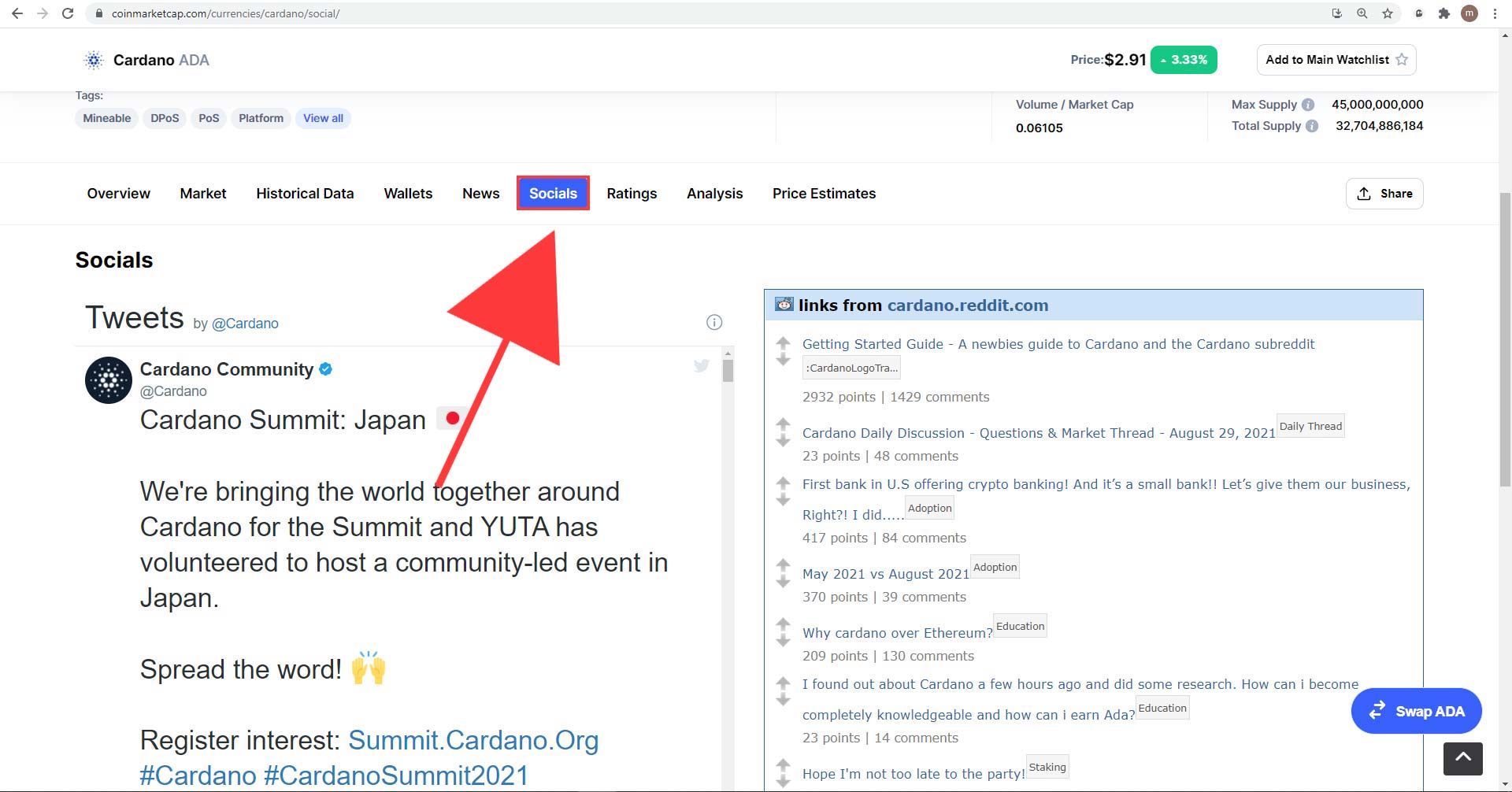Click the Twitter bird icon in tweet

click(702, 365)
